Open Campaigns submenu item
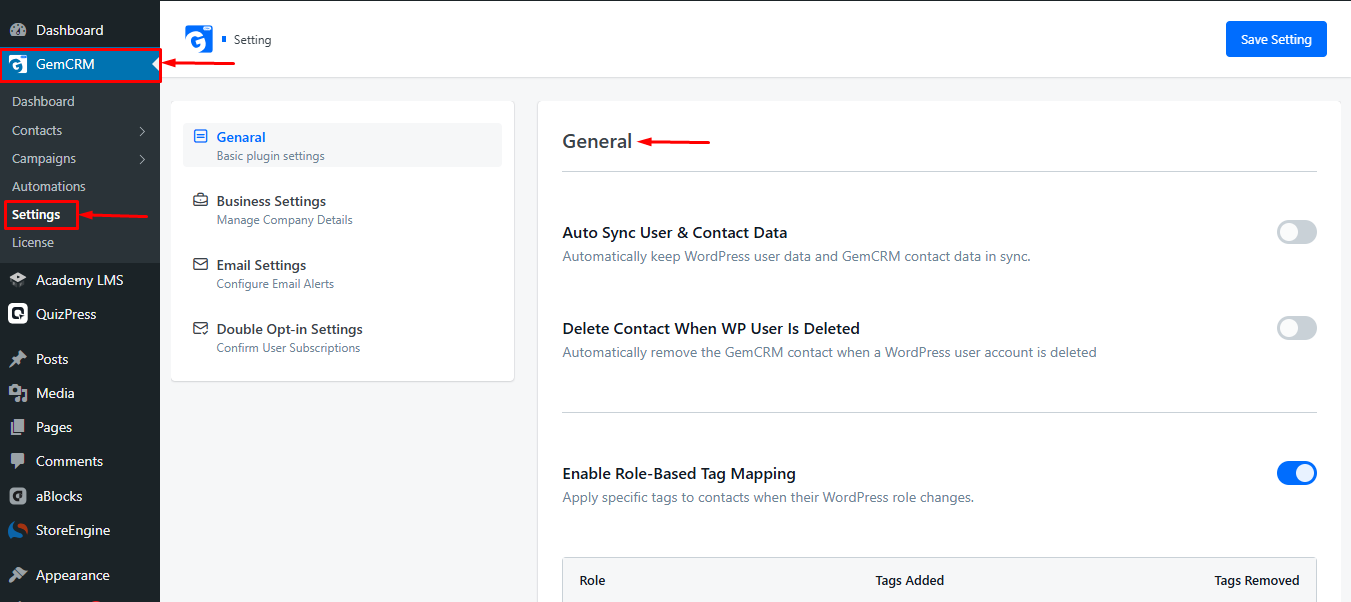The height and width of the screenshot is (602, 1351). 44,158
